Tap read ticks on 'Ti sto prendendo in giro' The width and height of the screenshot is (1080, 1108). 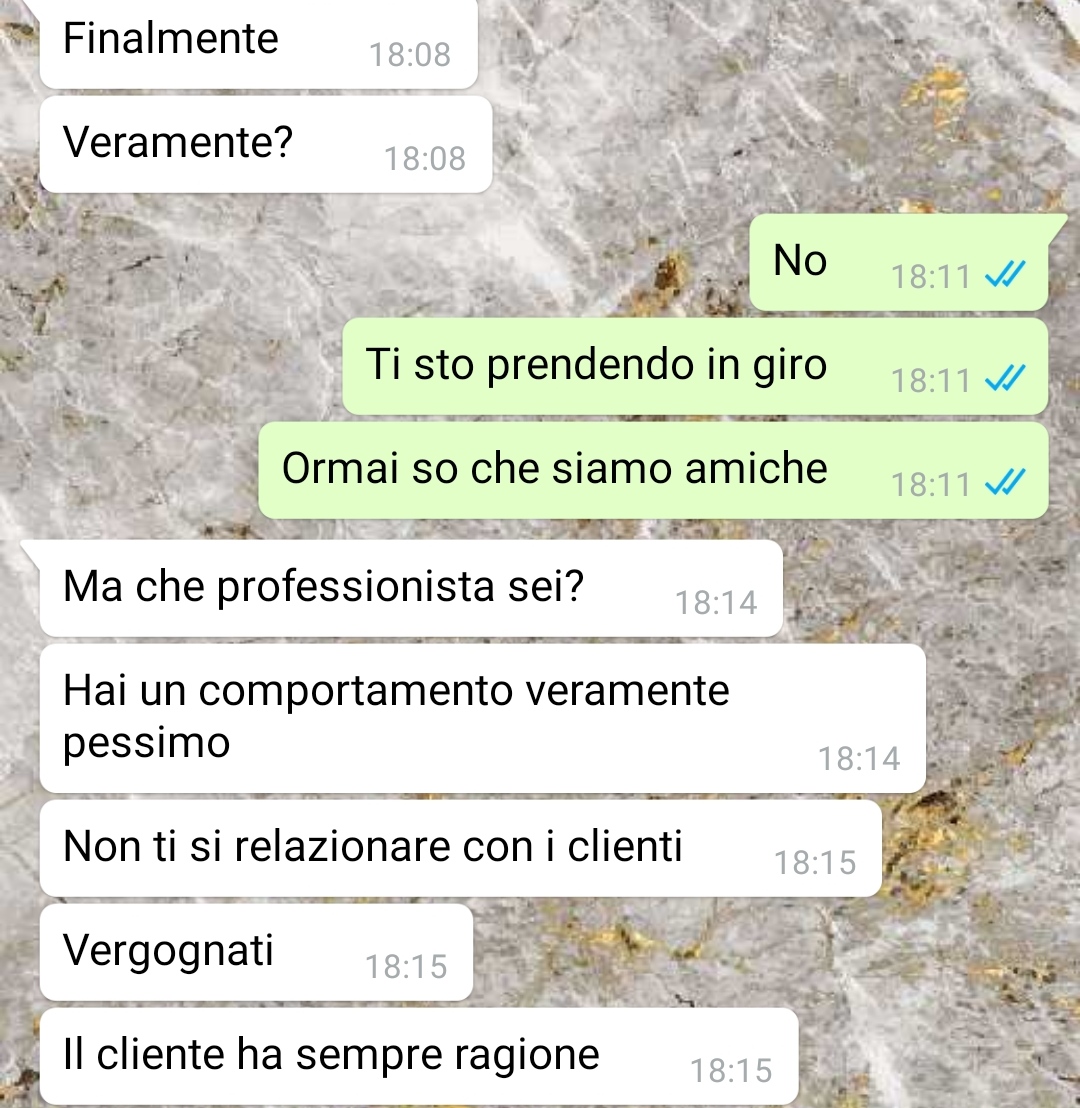(1005, 378)
